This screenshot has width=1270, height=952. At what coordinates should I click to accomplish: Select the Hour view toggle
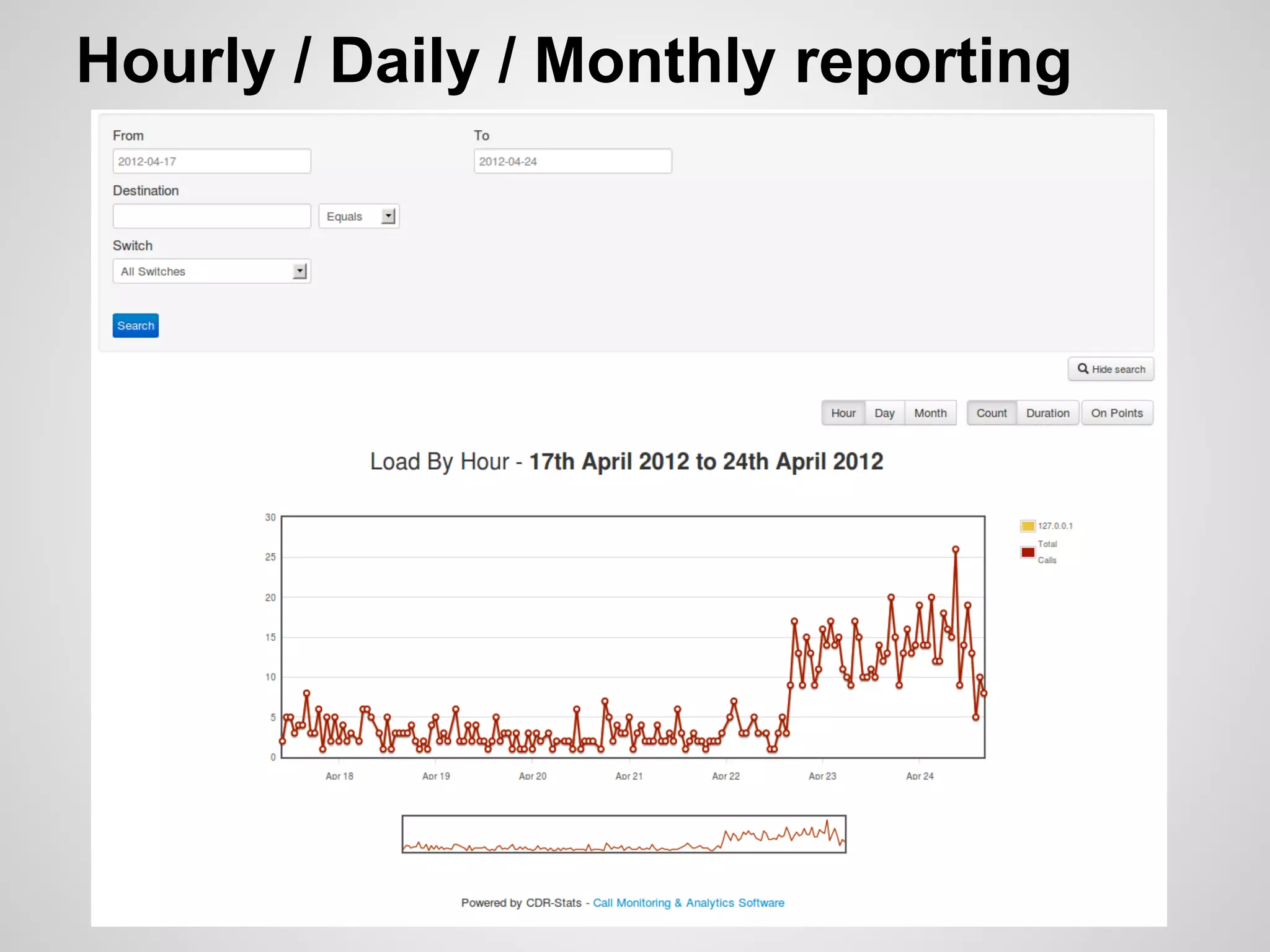[843, 413]
